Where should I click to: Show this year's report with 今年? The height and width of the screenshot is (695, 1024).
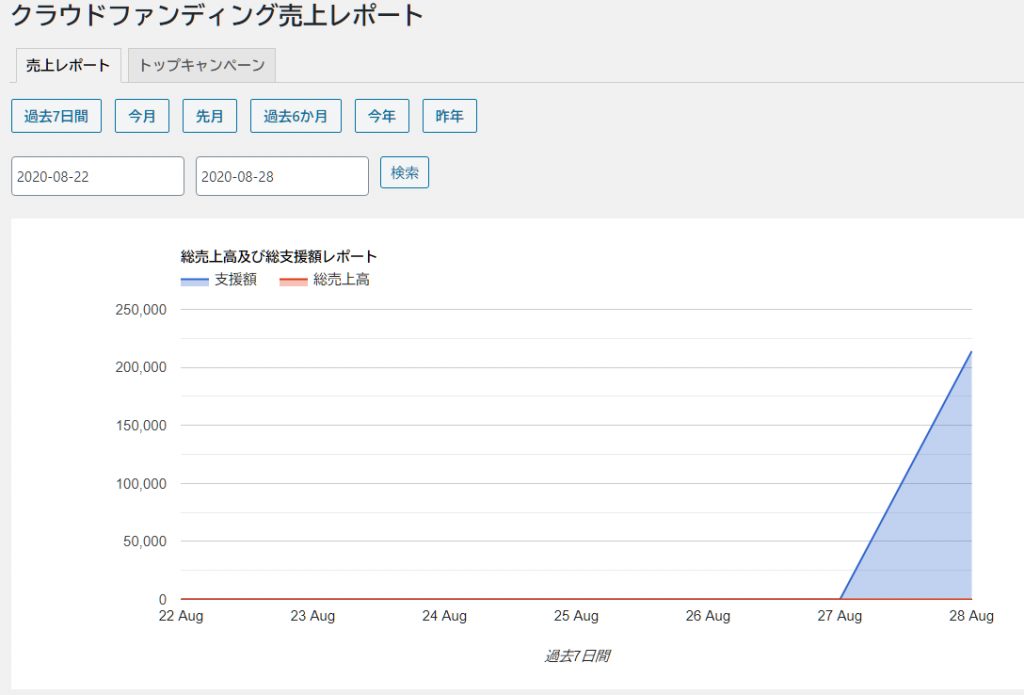tap(382, 116)
